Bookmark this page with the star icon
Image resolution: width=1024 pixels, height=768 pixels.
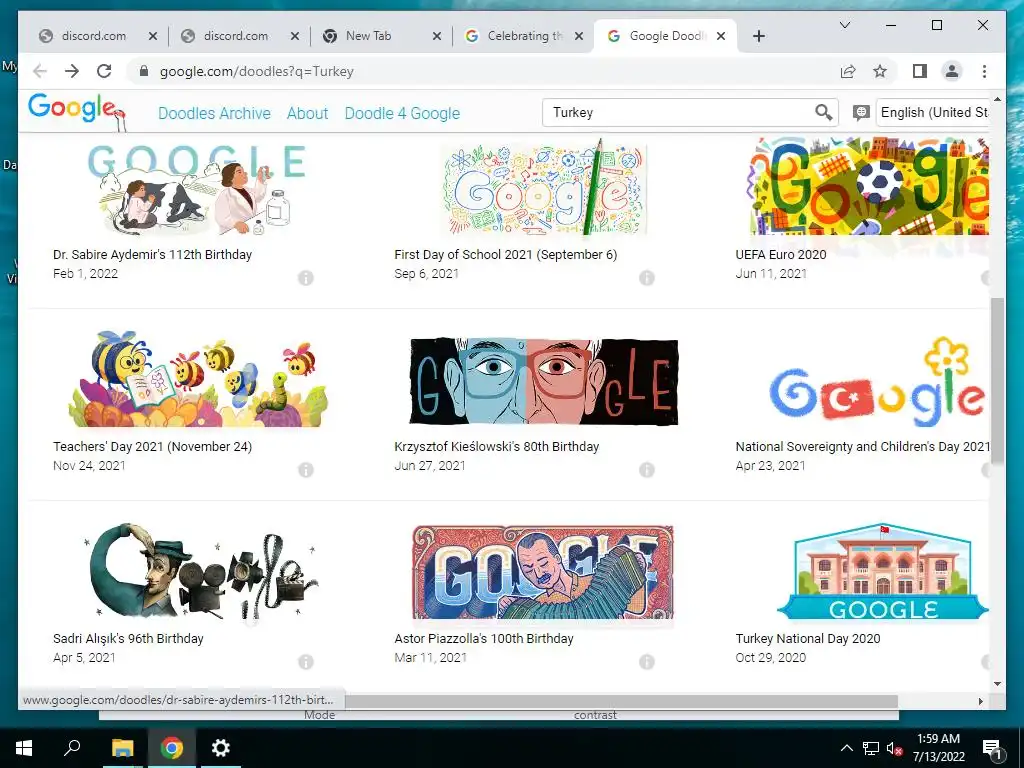pos(880,71)
